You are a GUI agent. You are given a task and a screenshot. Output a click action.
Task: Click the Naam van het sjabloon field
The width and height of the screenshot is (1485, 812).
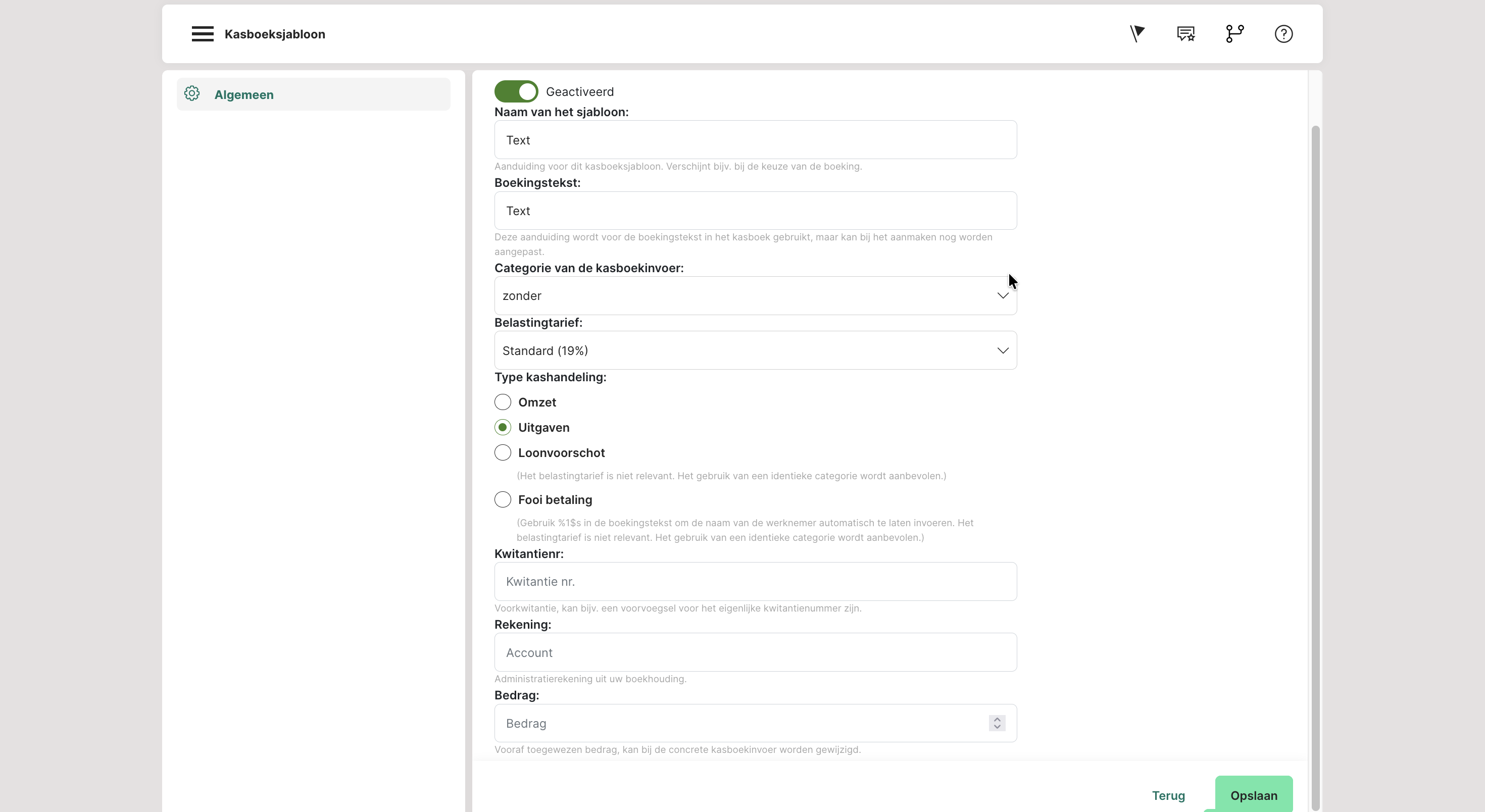(755, 140)
